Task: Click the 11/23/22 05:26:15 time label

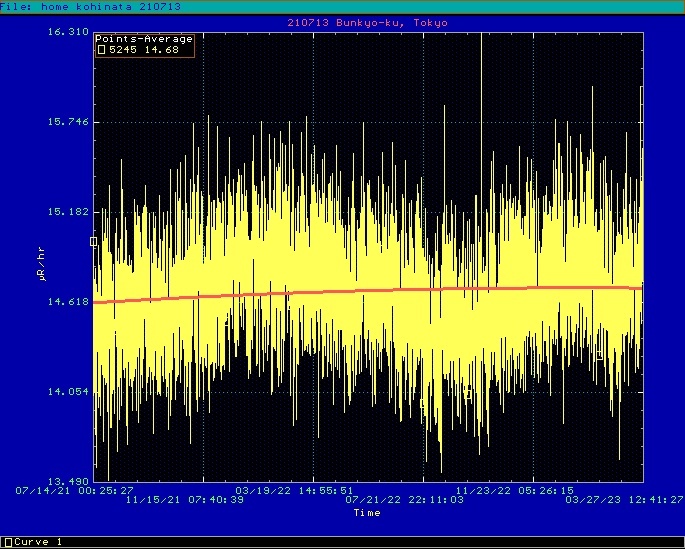Action: (515, 491)
